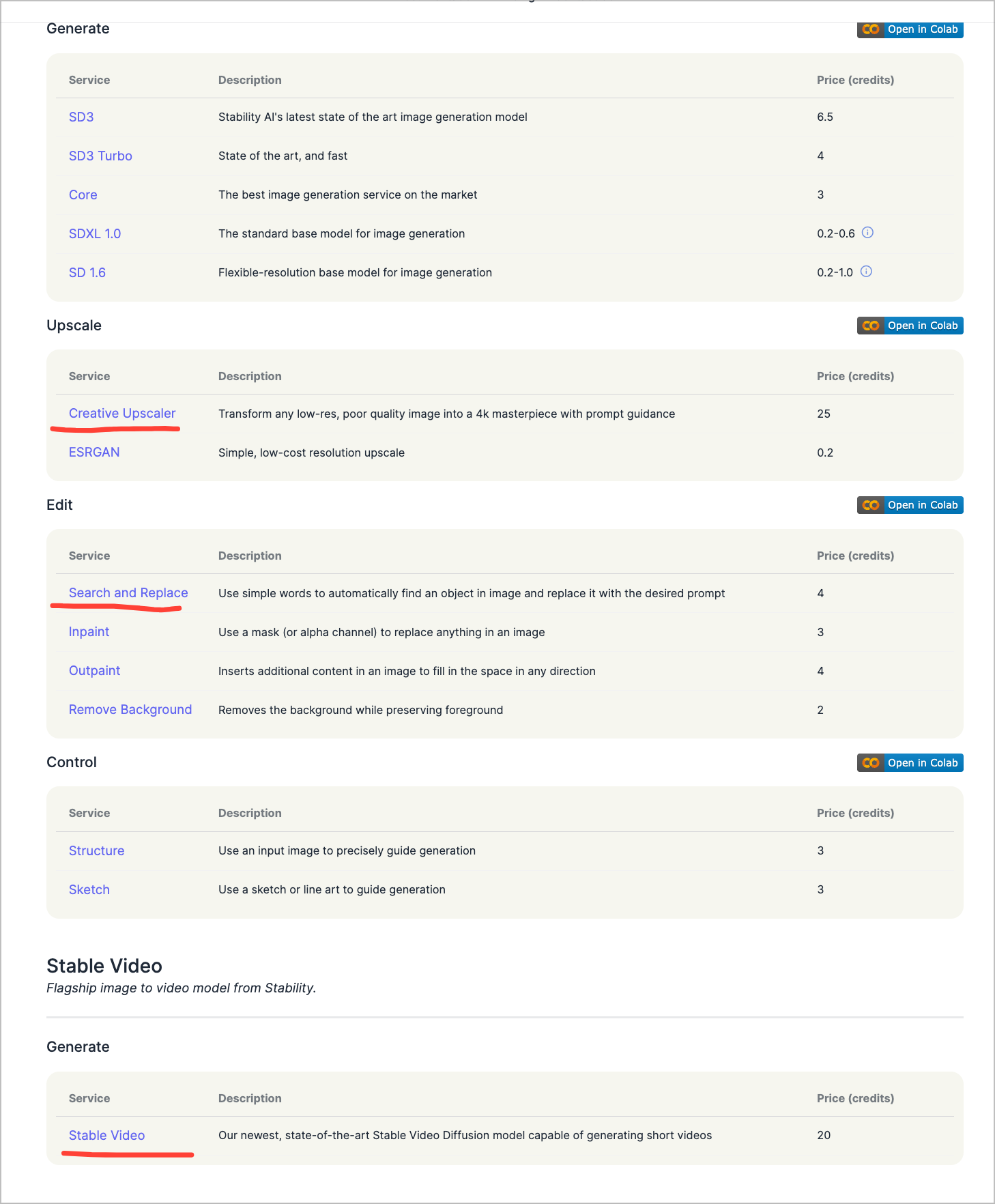Open the SD3 Turbo service link

pyautogui.click(x=100, y=156)
